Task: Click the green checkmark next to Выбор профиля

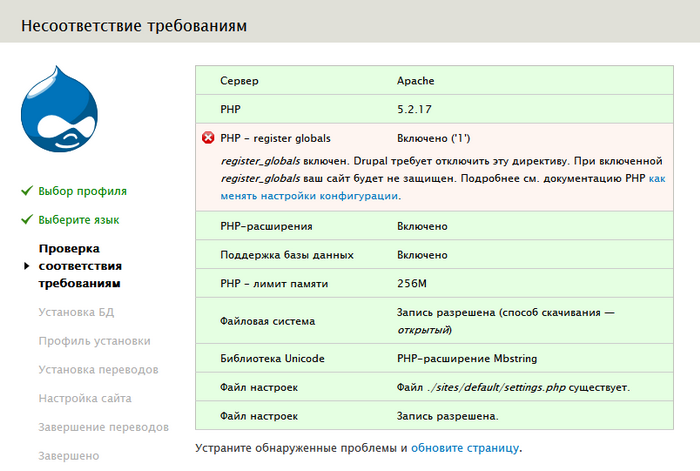Action: [26, 190]
